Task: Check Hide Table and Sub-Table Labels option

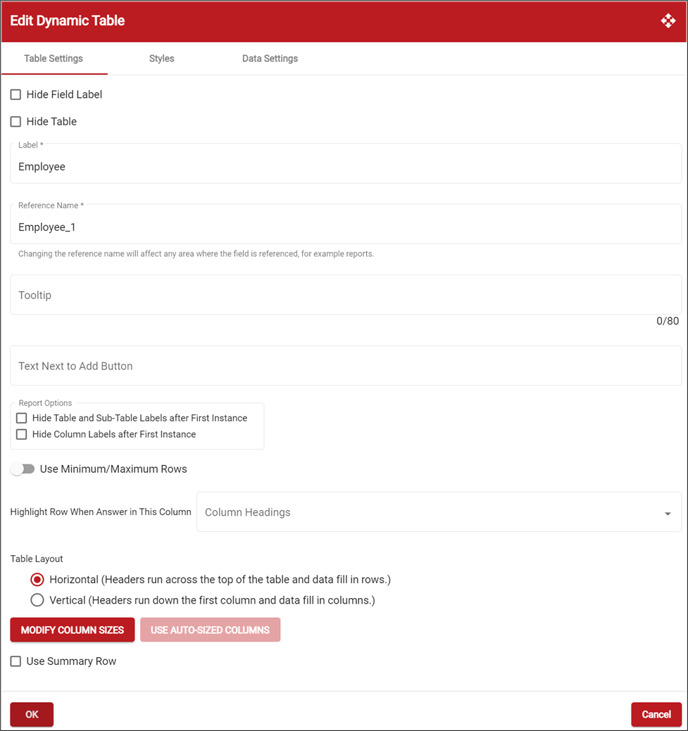Action: 22,418
